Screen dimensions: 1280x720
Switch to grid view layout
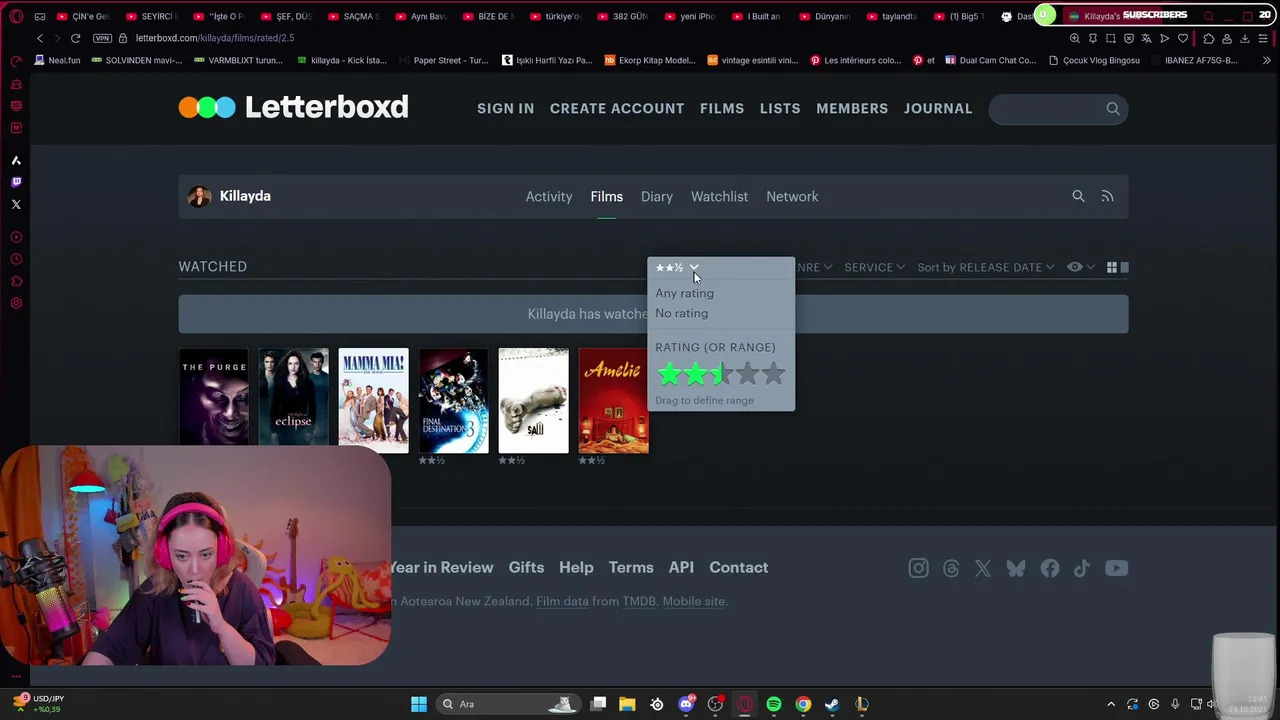(x=1112, y=267)
